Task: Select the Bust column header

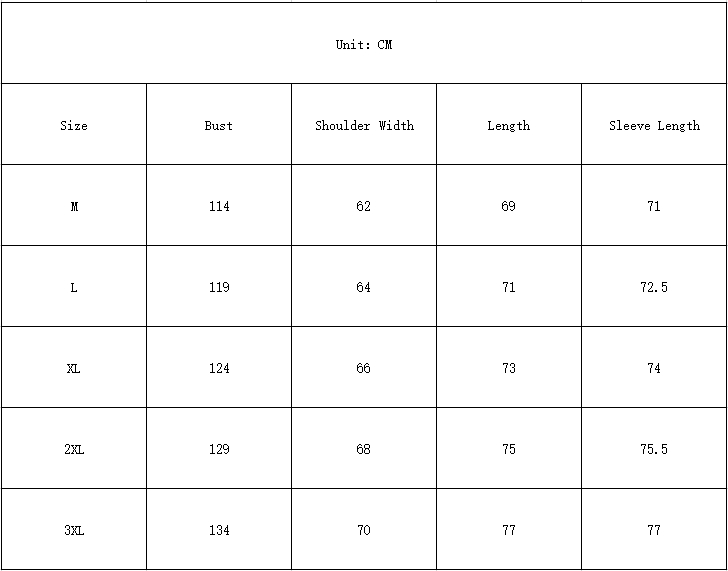Action: (219, 126)
